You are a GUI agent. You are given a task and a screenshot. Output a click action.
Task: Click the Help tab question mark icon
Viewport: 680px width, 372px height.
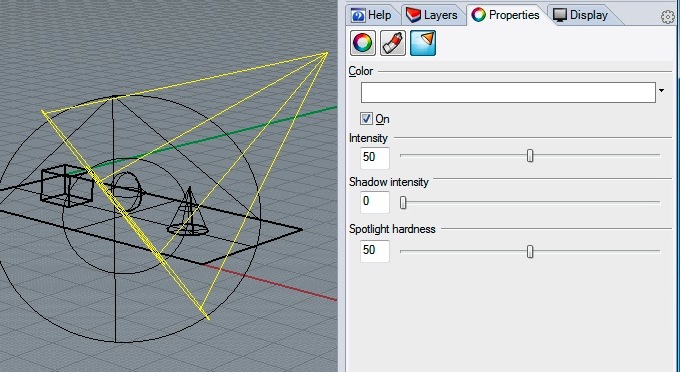(358, 16)
